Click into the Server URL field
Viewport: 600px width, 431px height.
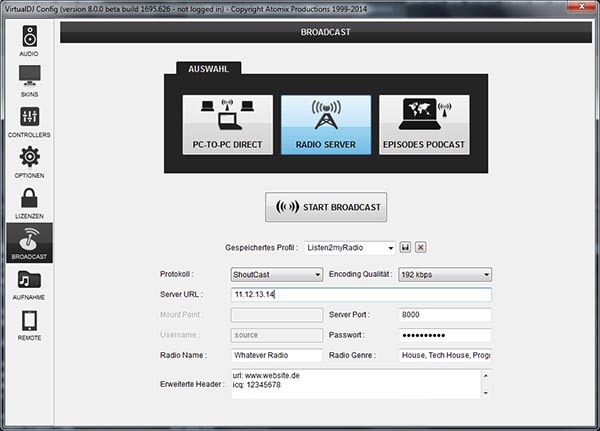click(361, 295)
